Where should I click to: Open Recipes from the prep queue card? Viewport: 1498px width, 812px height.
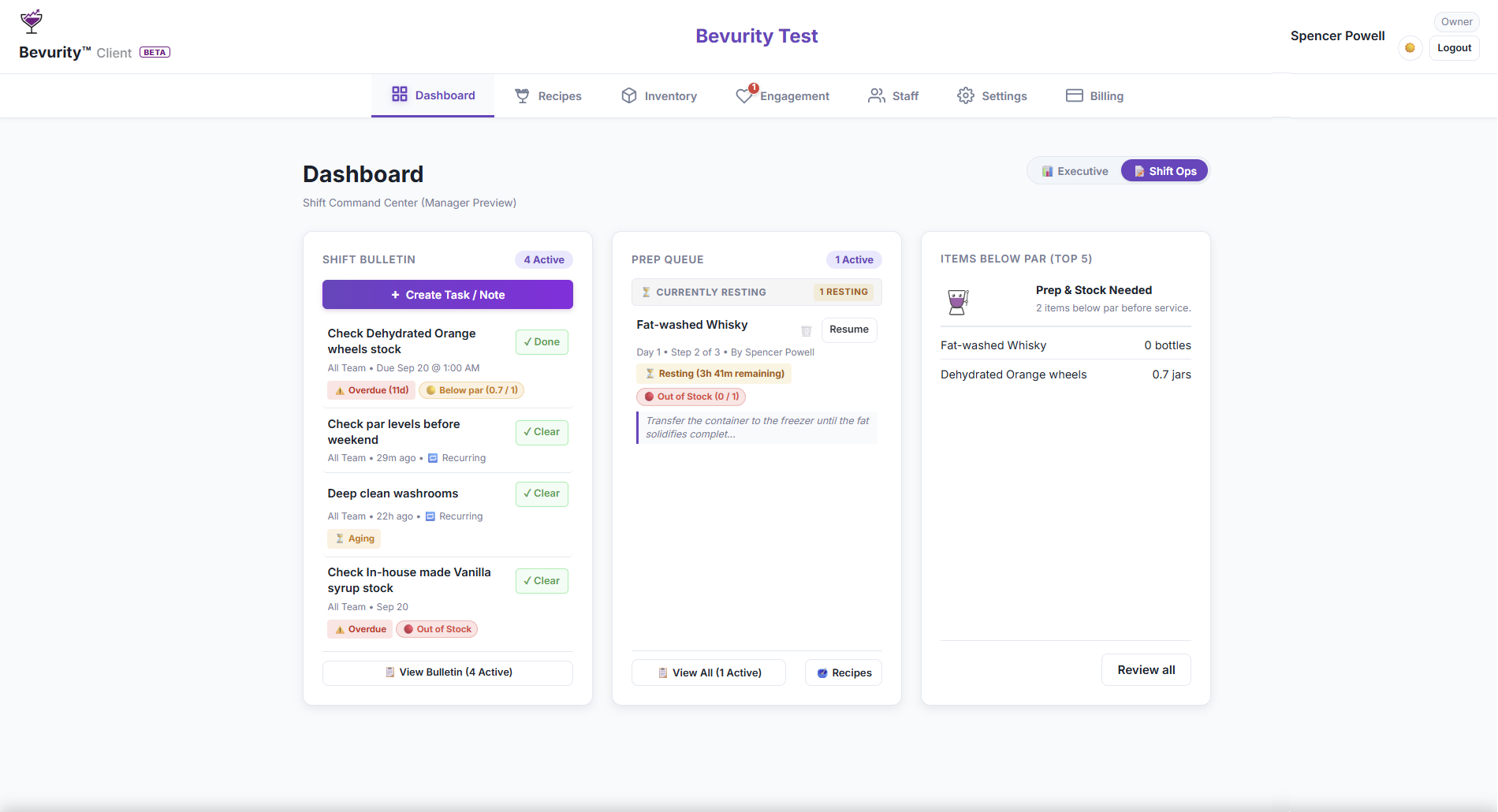844,672
